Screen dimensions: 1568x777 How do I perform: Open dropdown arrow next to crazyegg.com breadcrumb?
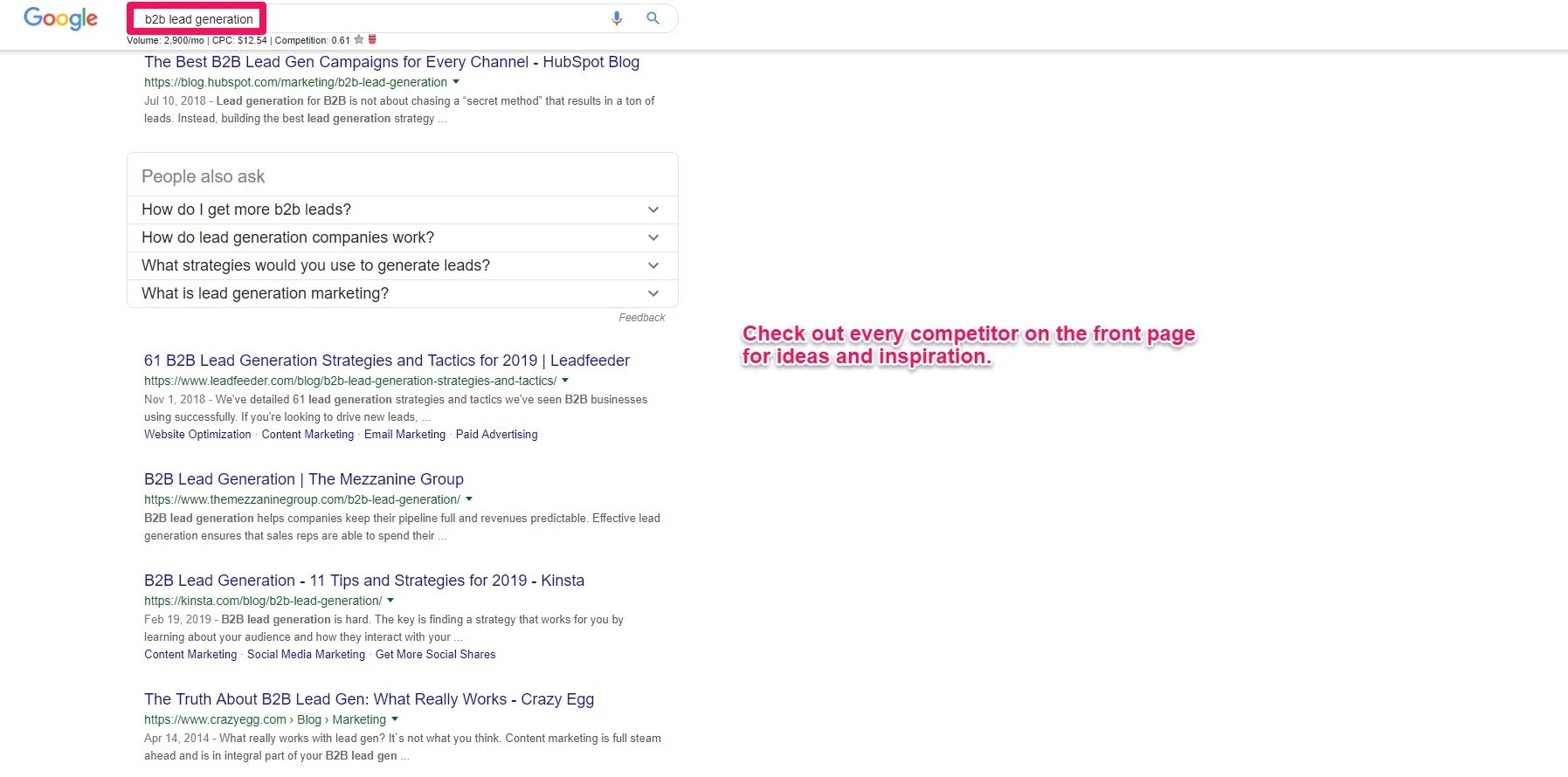[395, 719]
